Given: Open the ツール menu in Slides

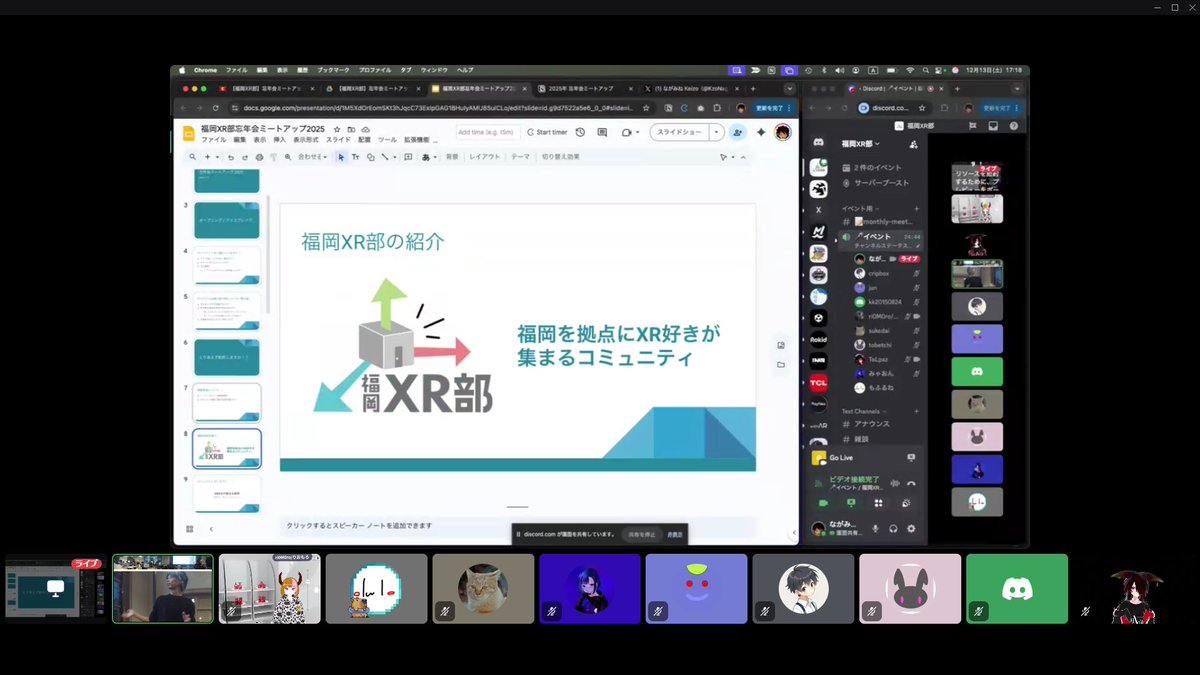Looking at the screenshot, I should coord(387,140).
